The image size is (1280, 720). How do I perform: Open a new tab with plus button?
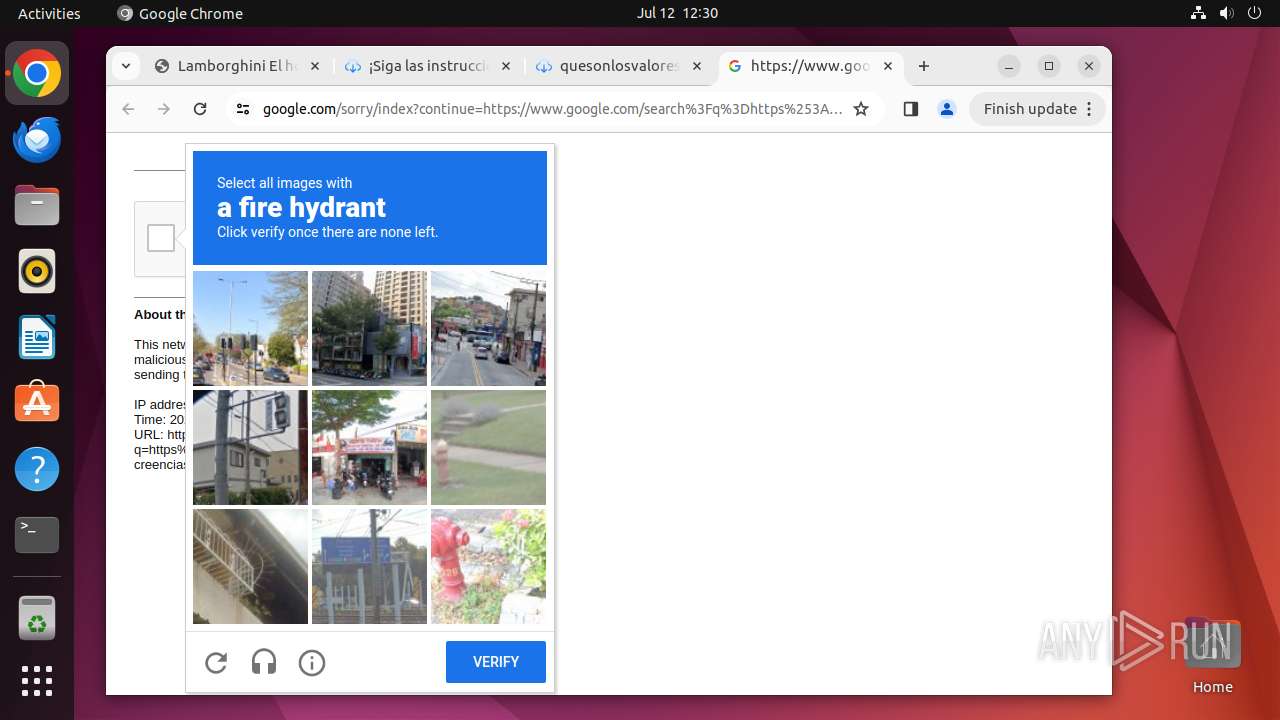pyautogui.click(x=924, y=66)
